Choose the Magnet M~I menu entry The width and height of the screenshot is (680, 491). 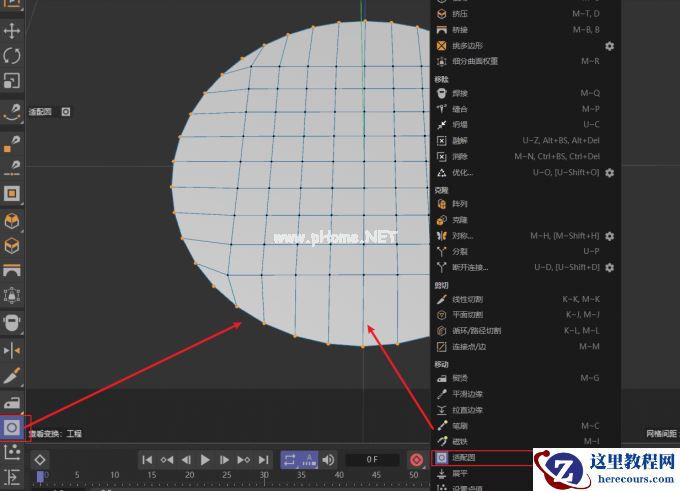tap(525, 442)
